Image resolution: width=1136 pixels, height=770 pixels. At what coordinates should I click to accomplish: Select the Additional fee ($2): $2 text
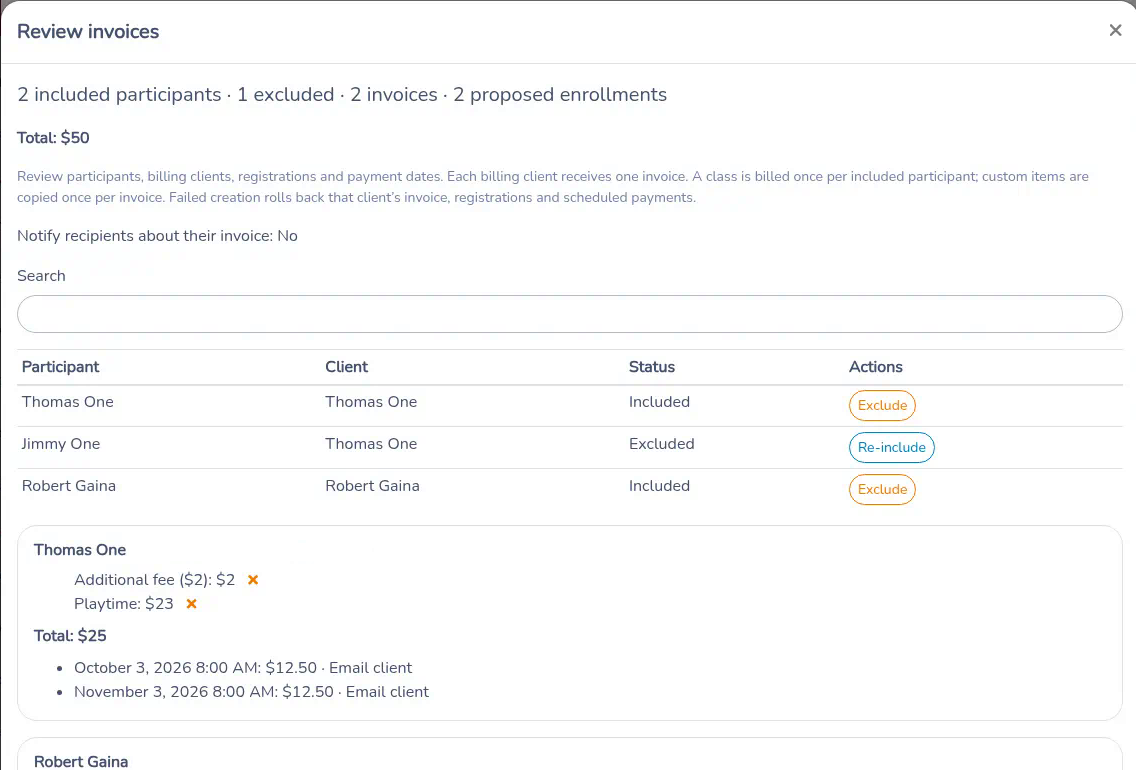[154, 579]
